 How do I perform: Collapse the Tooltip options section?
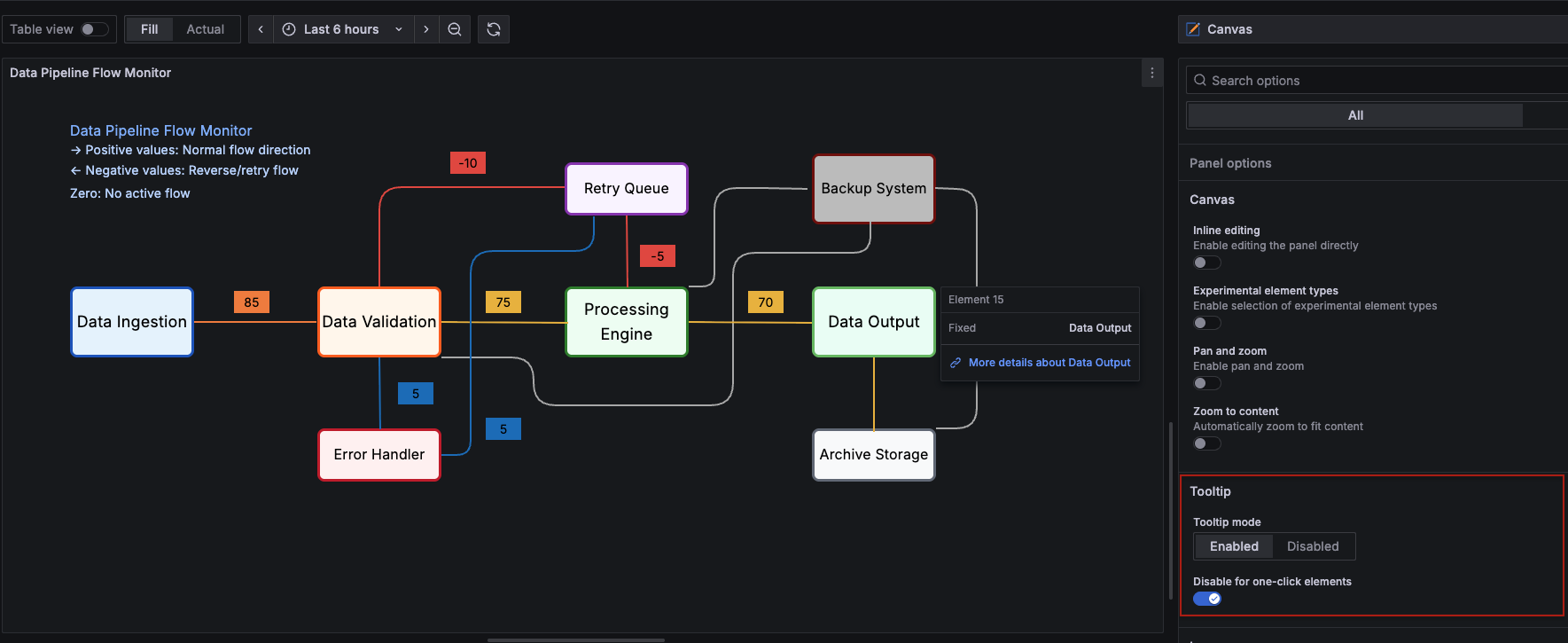1210,491
